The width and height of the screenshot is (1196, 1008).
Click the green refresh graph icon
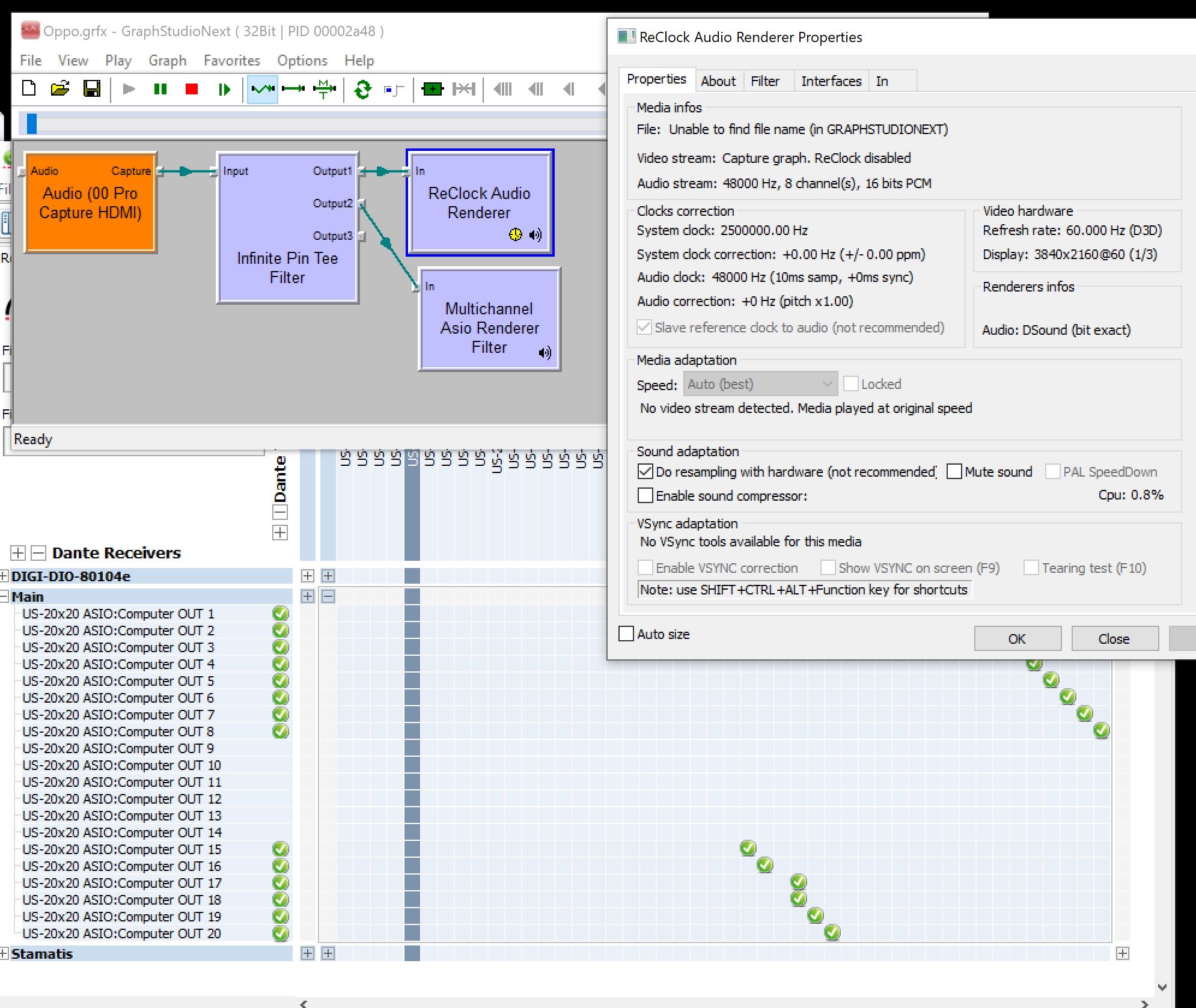[x=362, y=90]
